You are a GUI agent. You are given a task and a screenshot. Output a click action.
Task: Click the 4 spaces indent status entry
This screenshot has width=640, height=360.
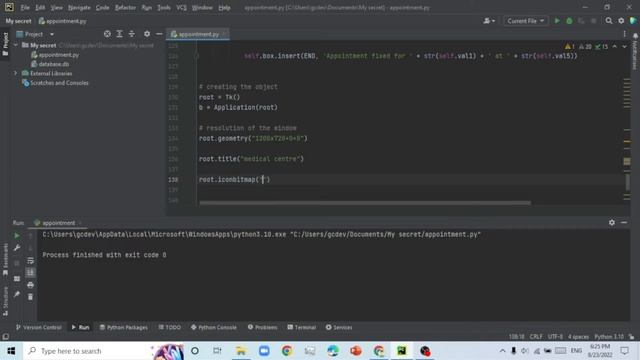pyautogui.click(x=578, y=337)
